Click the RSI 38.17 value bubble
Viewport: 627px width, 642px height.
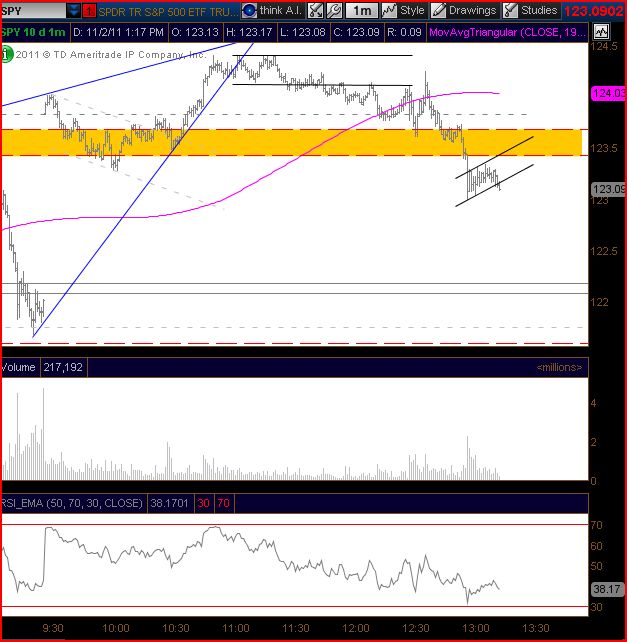(x=609, y=589)
